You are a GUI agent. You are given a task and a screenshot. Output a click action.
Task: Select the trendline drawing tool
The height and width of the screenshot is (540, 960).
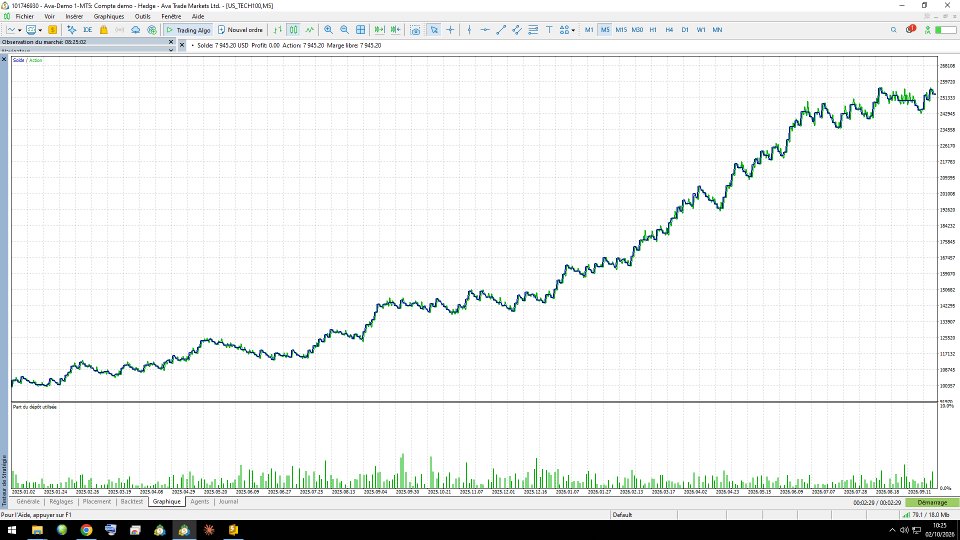coord(501,29)
